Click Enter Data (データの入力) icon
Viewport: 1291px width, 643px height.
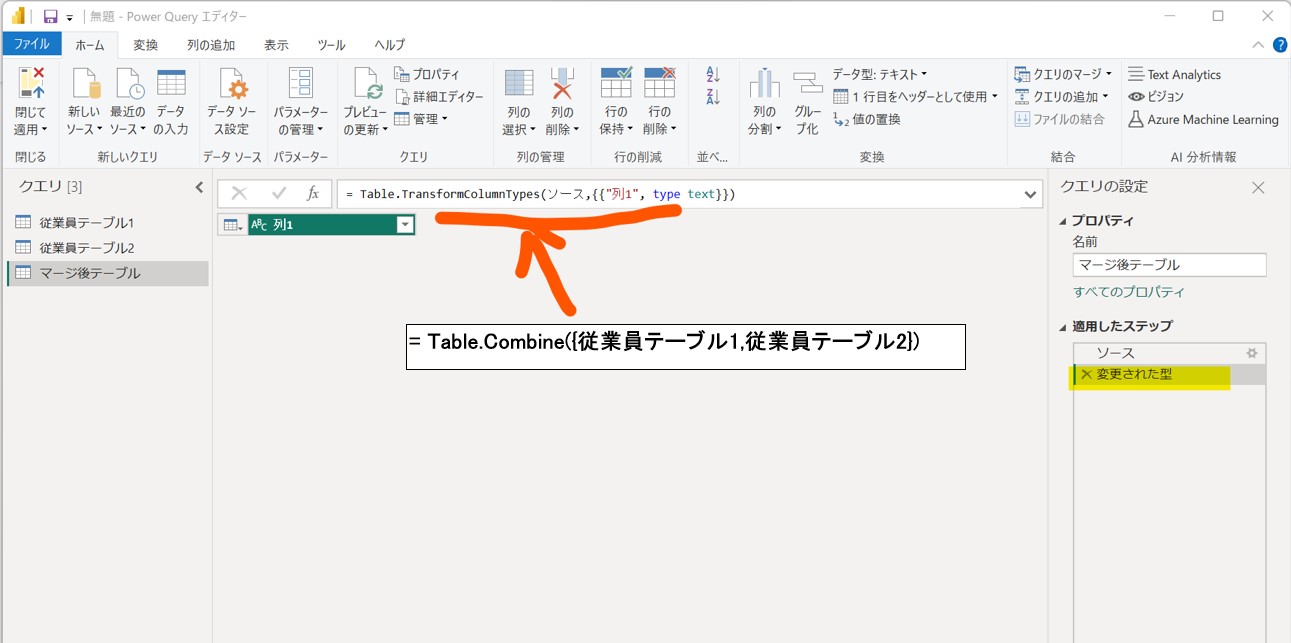tap(171, 84)
